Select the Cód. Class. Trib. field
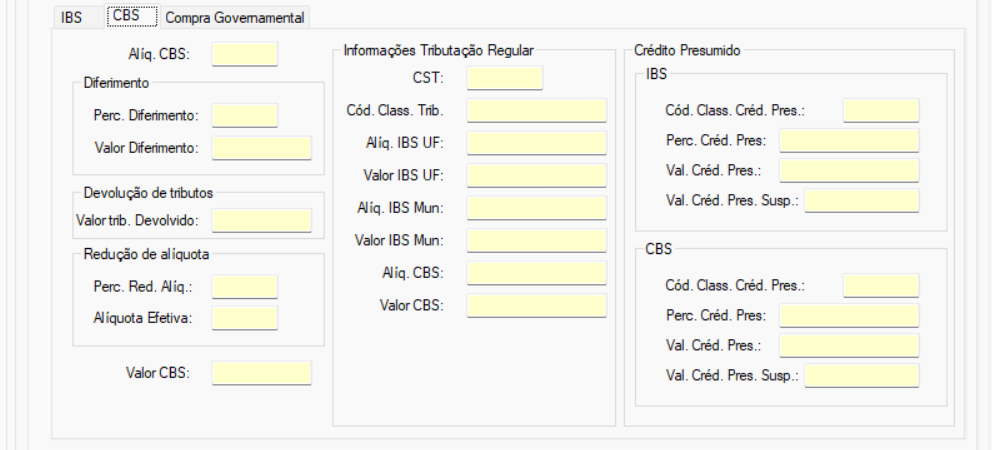 (536, 110)
